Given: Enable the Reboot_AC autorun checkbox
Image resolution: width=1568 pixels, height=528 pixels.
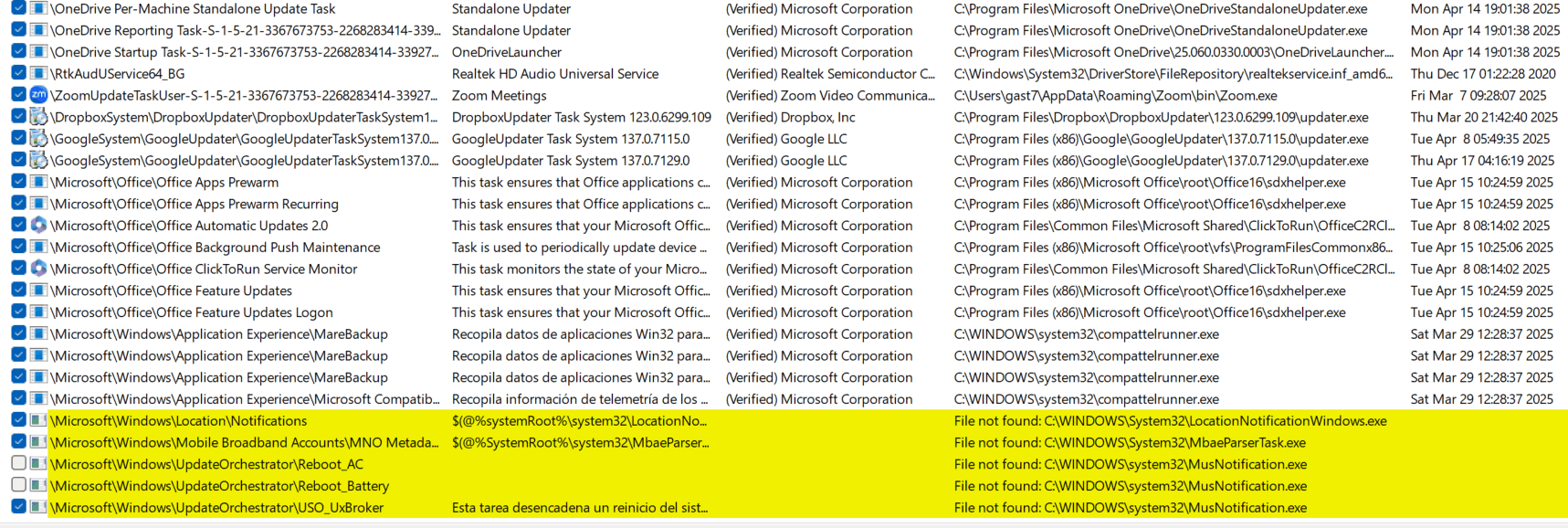Looking at the screenshot, I should (18, 463).
